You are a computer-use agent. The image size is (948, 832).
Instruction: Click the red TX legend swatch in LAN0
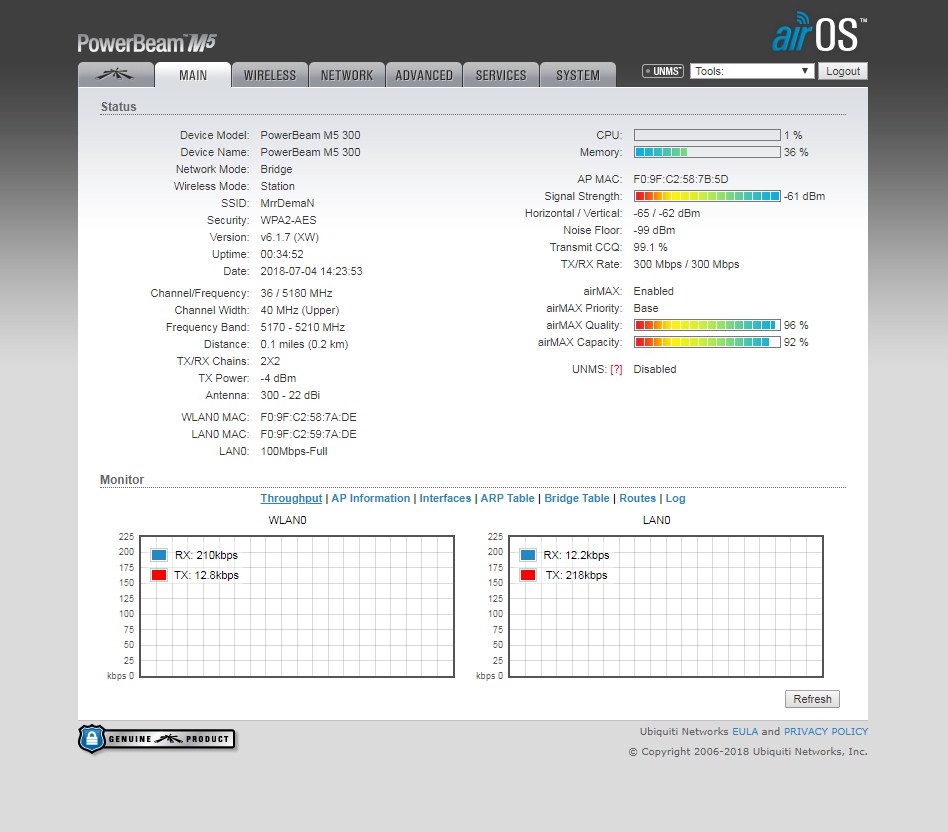coord(528,575)
